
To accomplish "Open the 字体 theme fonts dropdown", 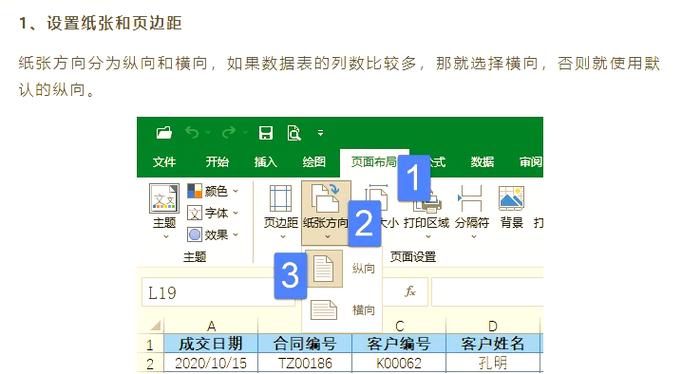I will point(213,213).
